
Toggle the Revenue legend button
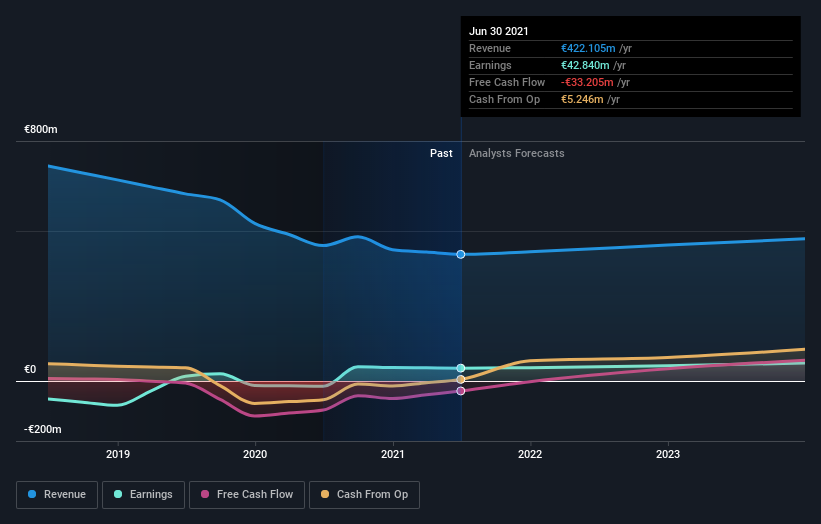57,495
